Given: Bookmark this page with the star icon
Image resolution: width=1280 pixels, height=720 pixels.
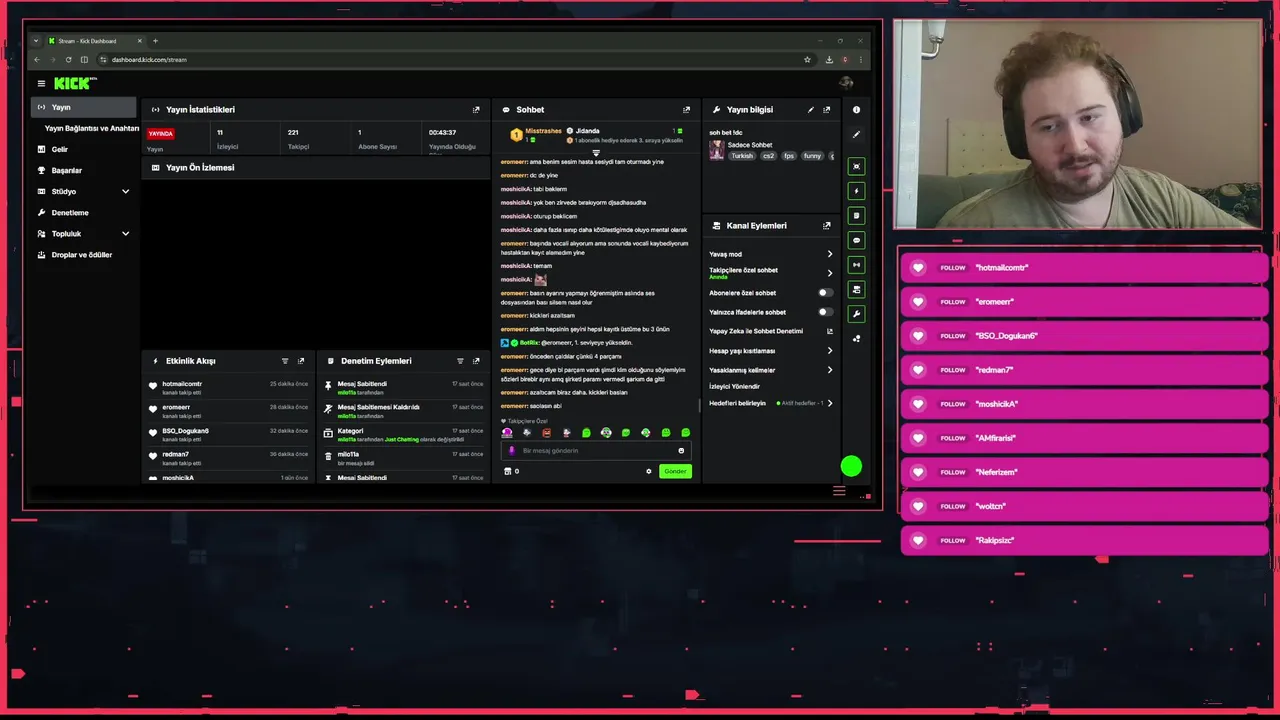Looking at the screenshot, I should click(x=807, y=59).
